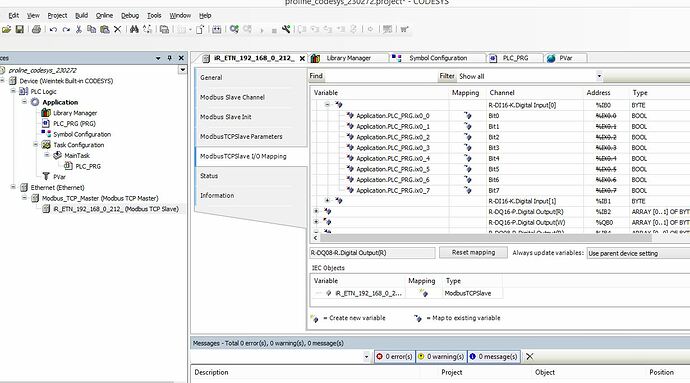This screenshot has width=690, height=383.
Task: Toggle the 0 error(s) filter
Action: (394, 357)
